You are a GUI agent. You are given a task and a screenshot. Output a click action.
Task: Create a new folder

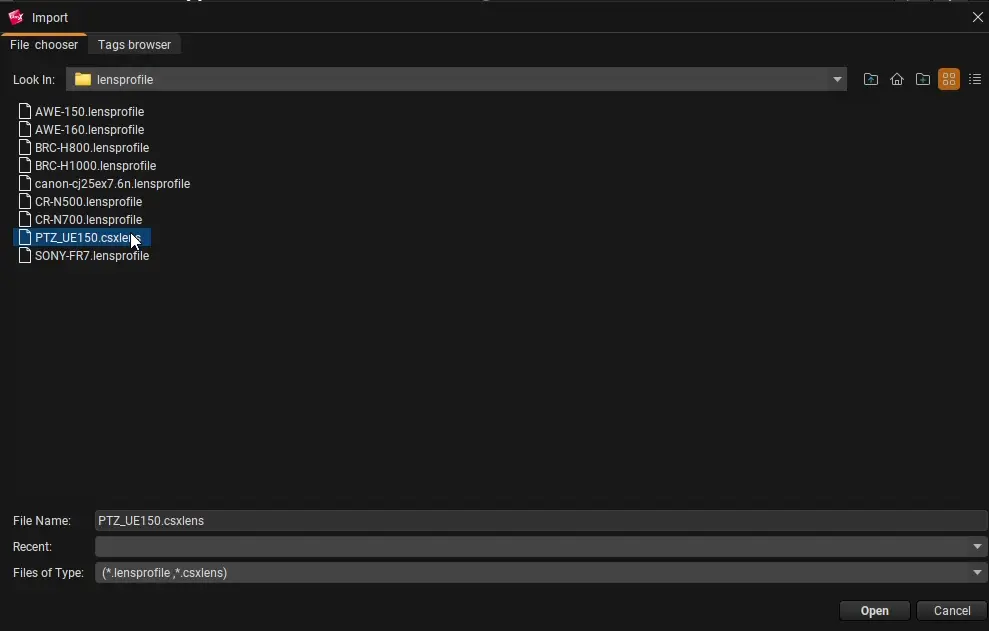pyautogui.click(x=923, y=80)
